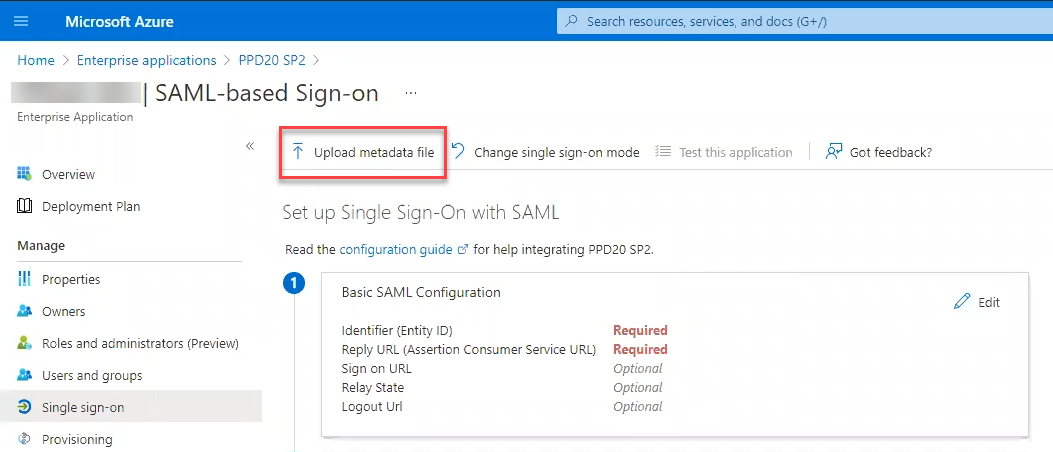This screenshot has height=452, width=1053.
Task: Open Provisioning in the sidebar
Action: (77, 439)
